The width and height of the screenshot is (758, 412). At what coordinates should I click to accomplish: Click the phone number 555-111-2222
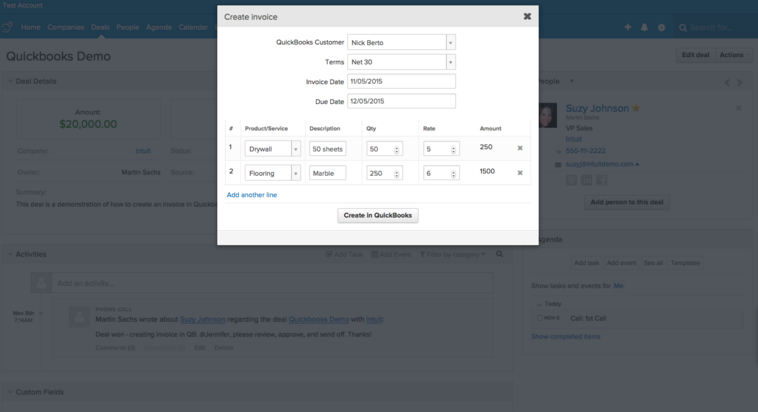tap(585, 151)
